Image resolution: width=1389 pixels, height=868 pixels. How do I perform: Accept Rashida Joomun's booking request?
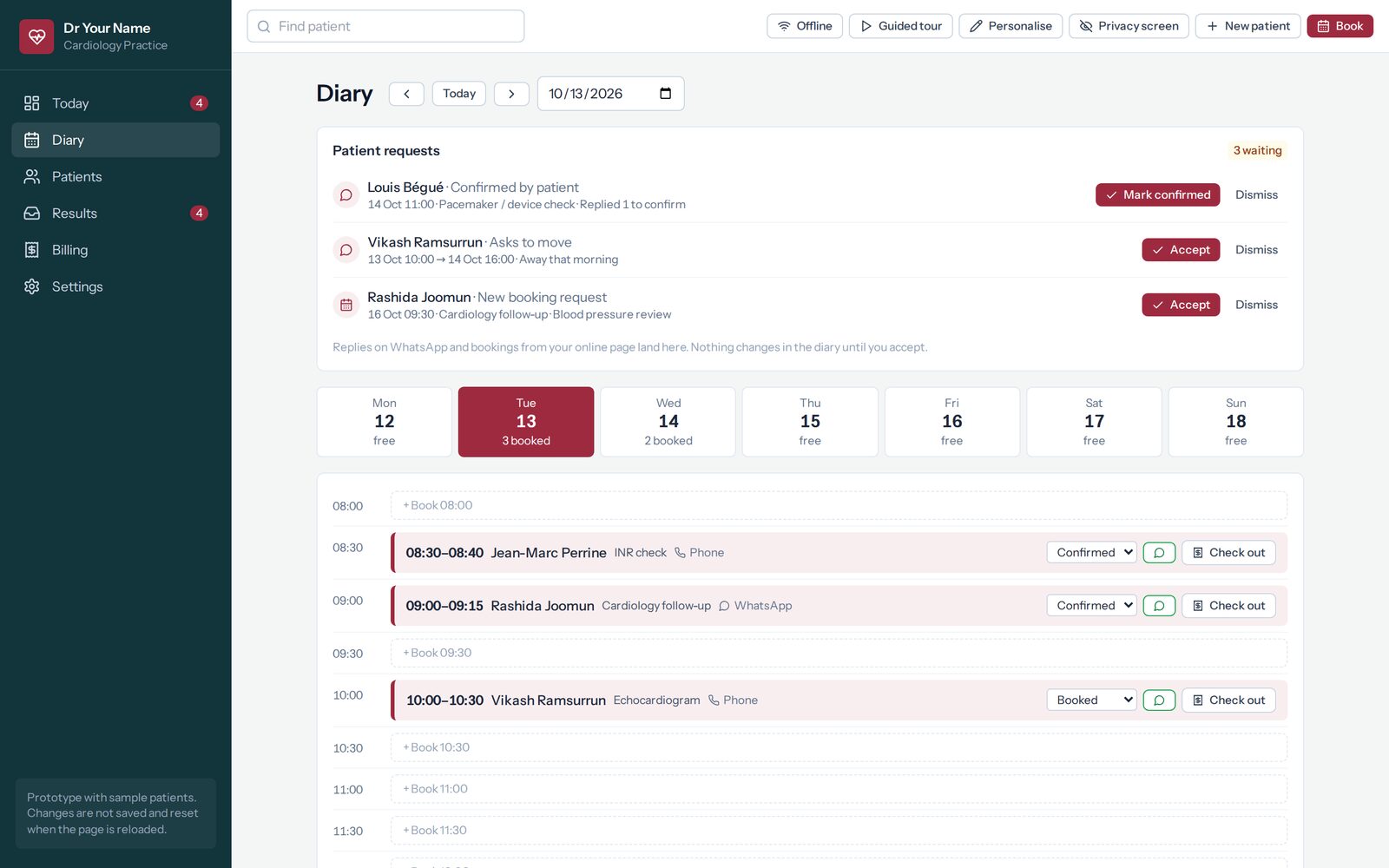[1181, 305]
